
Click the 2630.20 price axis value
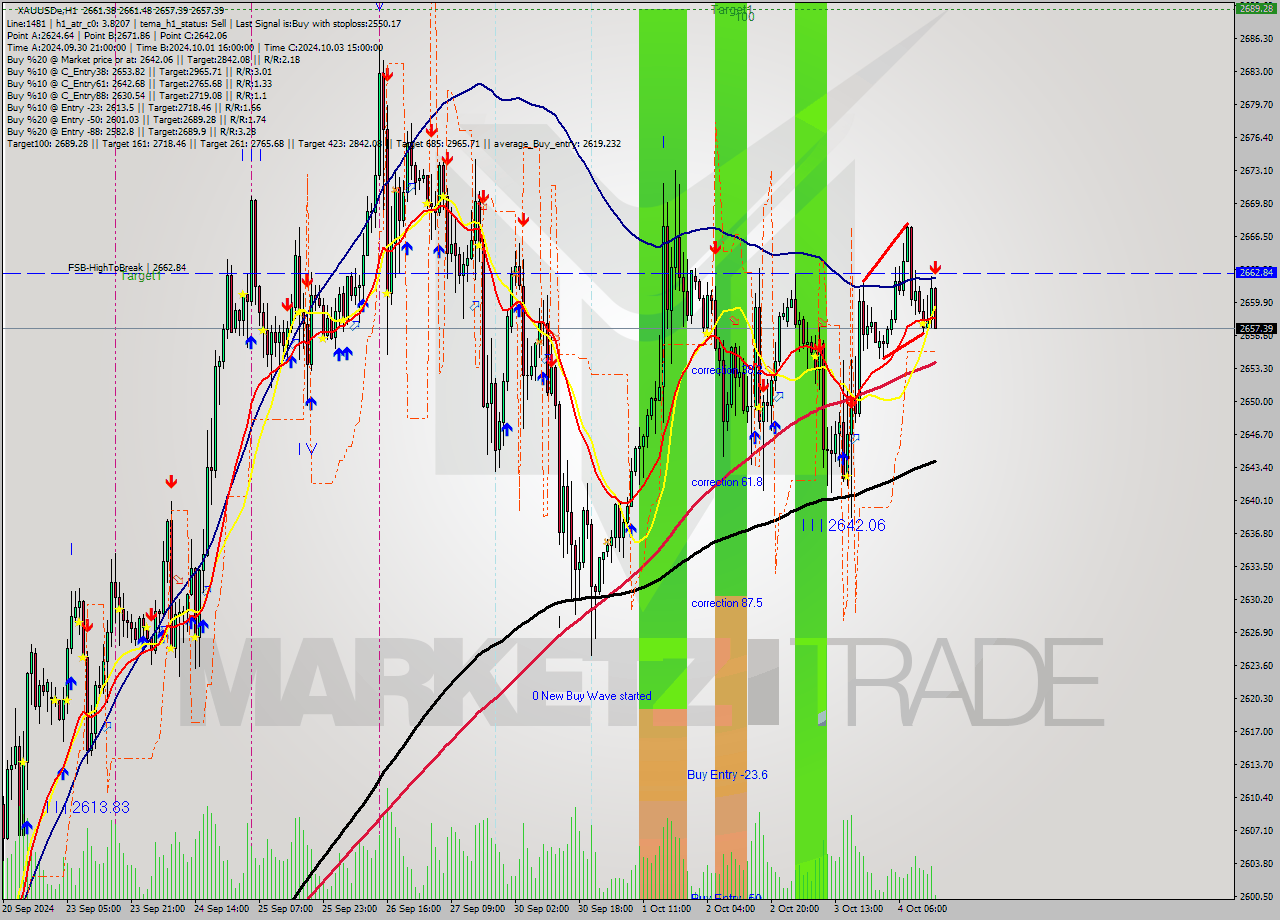1255,599
